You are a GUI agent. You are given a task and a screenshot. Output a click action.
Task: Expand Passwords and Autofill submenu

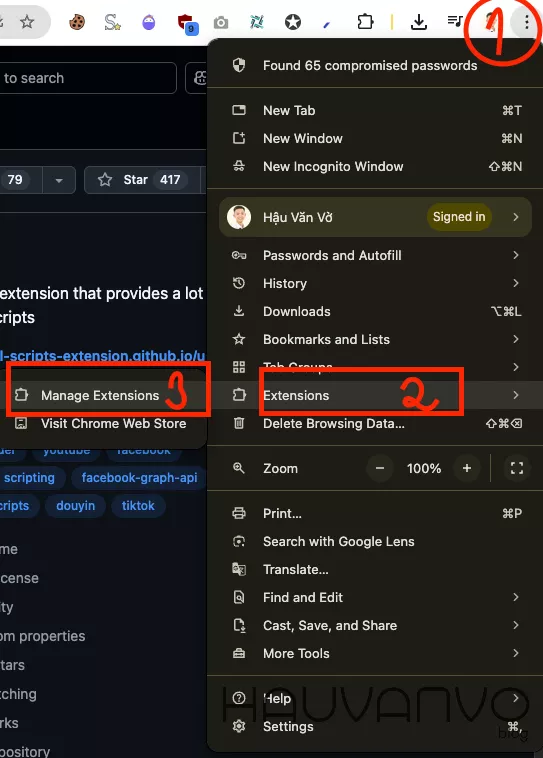point(375,255)
